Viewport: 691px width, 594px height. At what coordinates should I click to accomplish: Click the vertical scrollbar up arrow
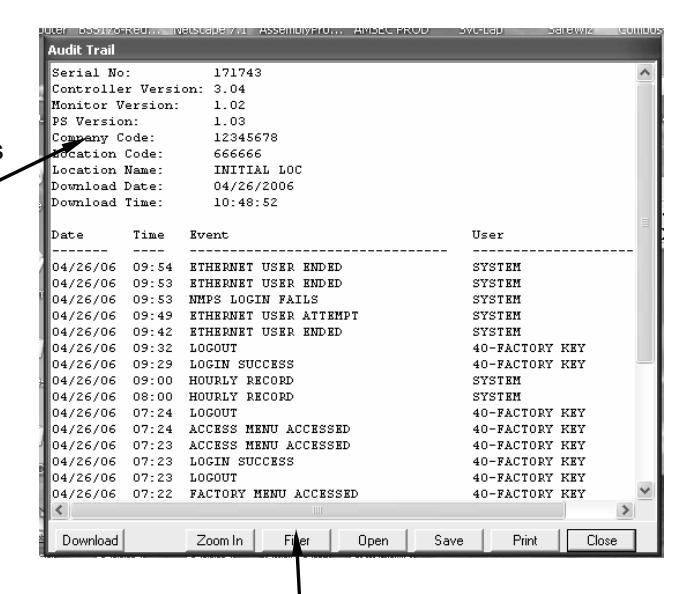pyautogui.click(x=645, y=73)
